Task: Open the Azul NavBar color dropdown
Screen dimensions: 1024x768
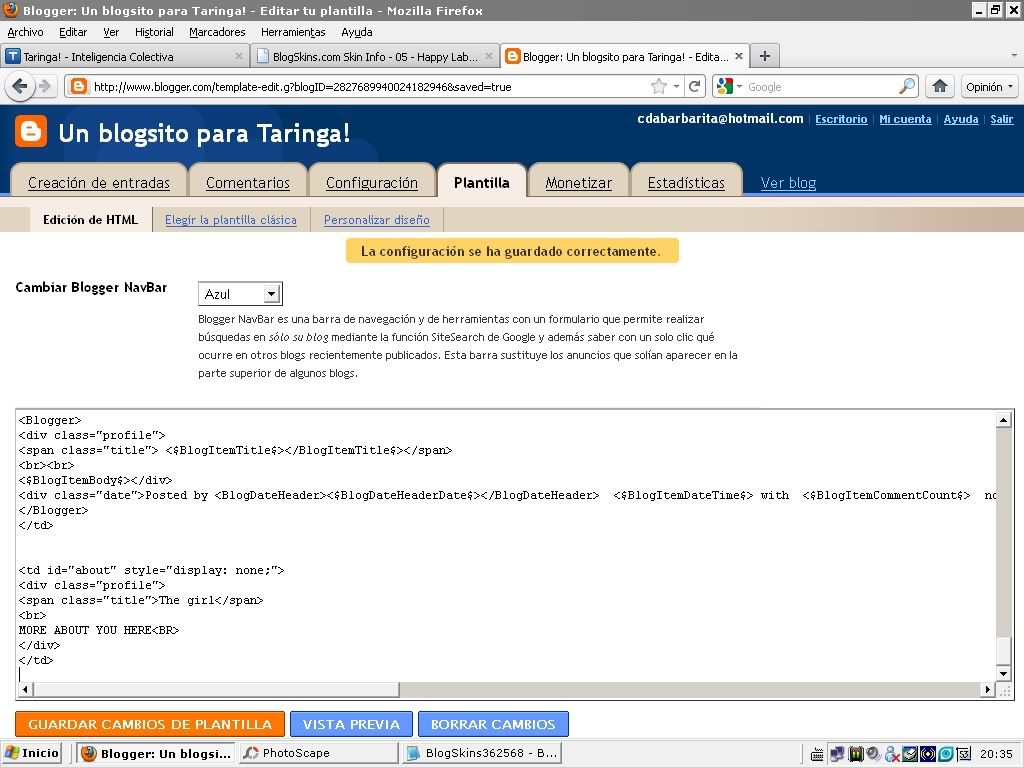Action: click(x=240, y=294)
